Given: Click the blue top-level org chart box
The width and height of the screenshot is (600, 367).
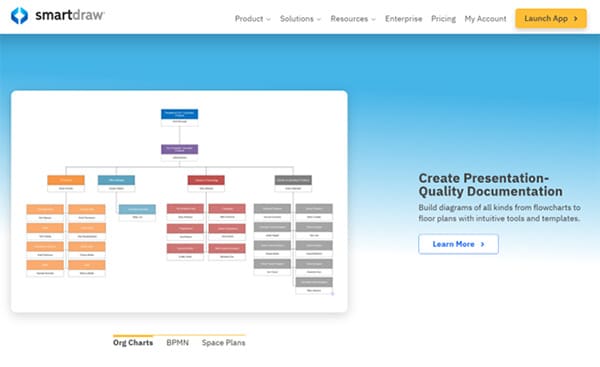Looking at the screenshot, I should click(x=179, y=114).
